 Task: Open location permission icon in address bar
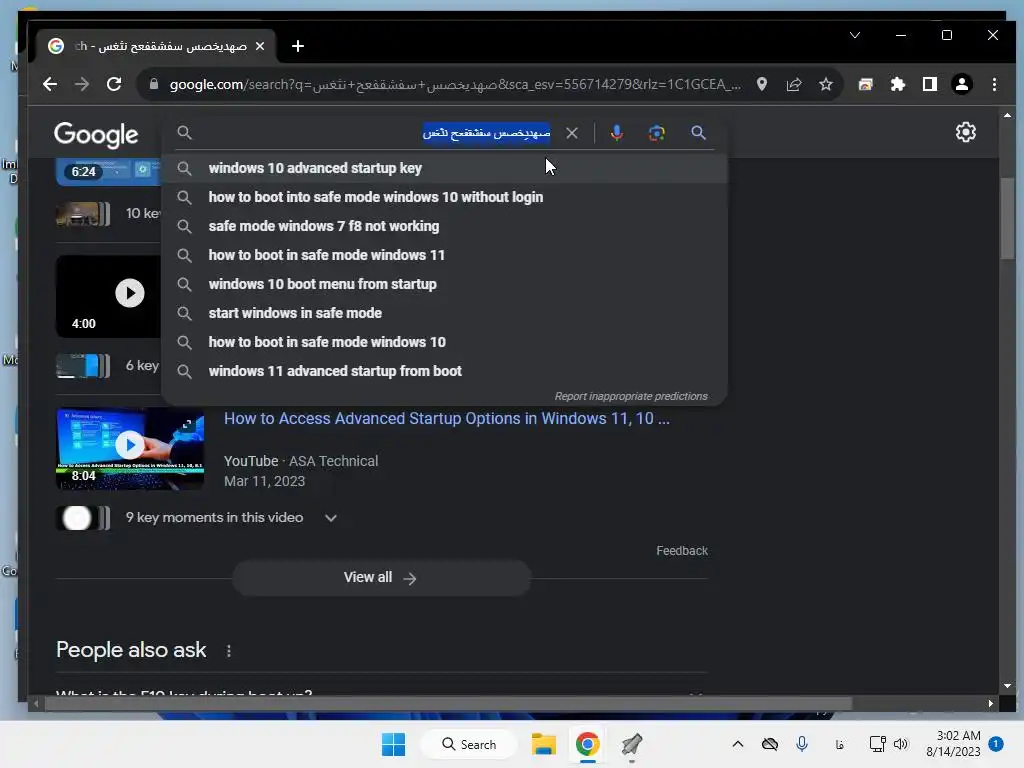[761, 84]
